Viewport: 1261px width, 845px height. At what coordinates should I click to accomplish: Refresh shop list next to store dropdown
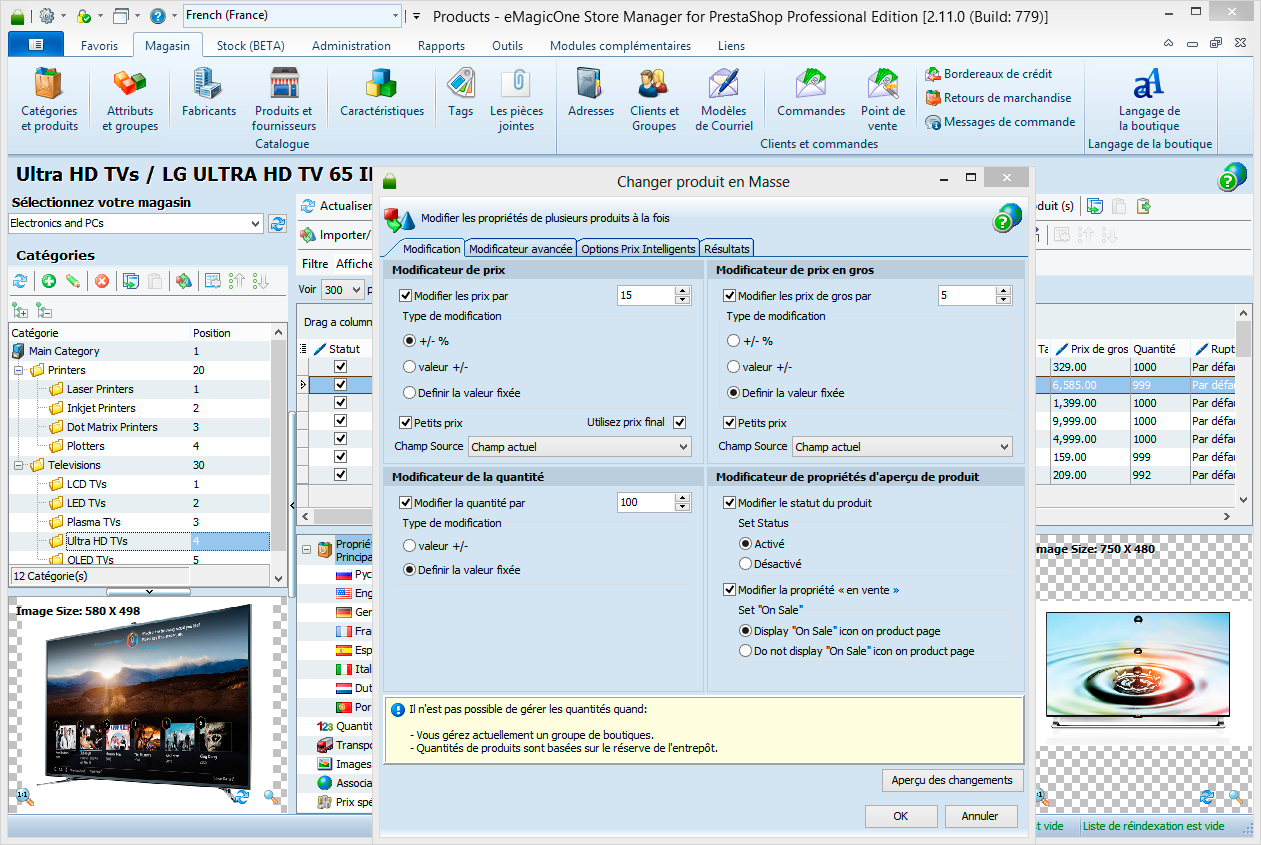278,223
